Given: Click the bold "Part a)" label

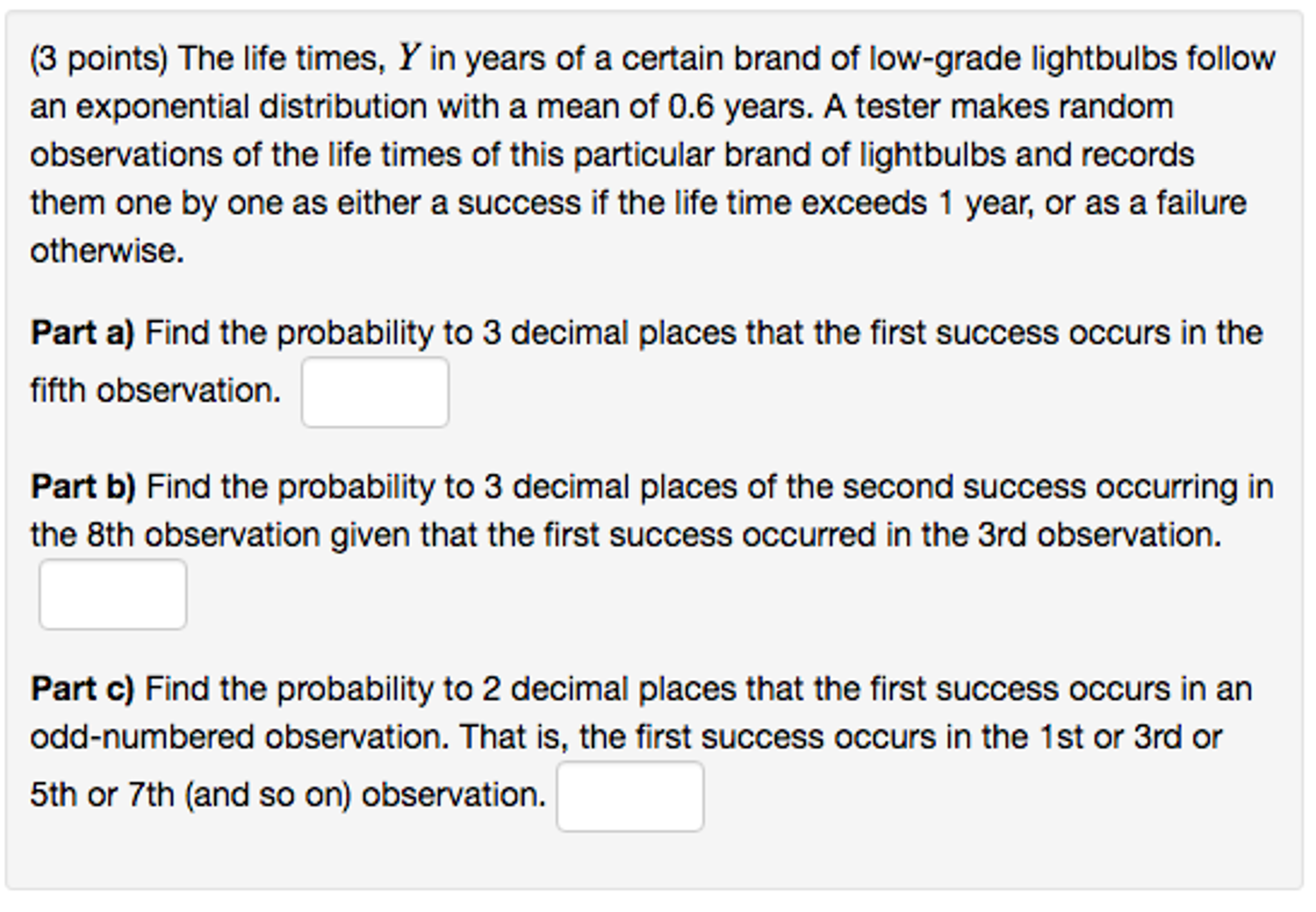Looking at the screenshot, I should [x=82, y=333].
